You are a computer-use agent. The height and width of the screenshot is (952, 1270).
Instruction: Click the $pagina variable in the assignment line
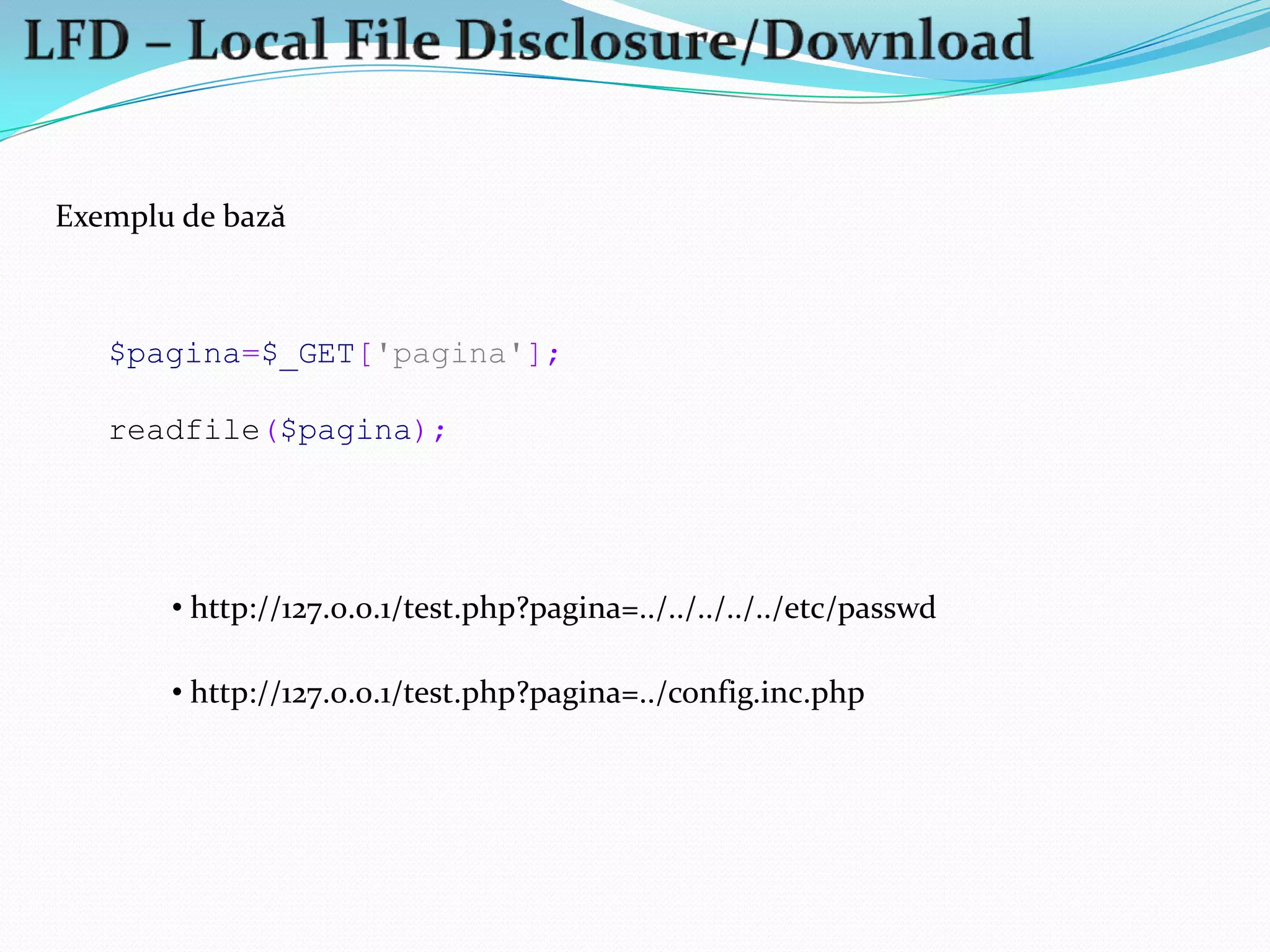pyautogui.click(x=174, y=355)
